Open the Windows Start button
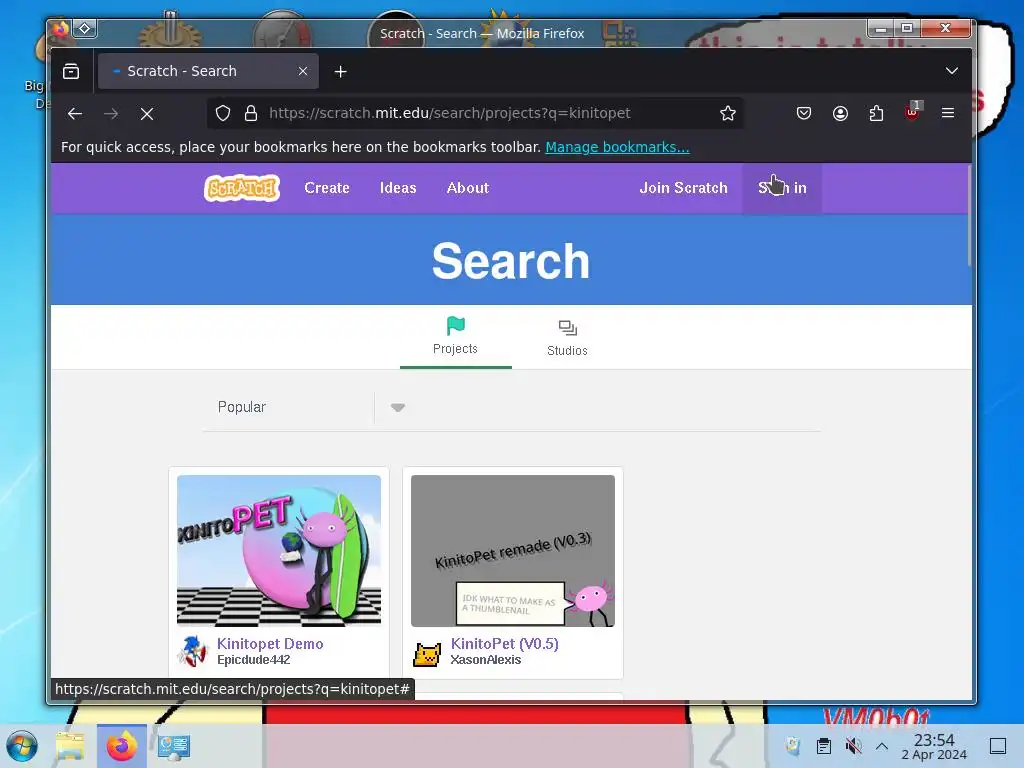 tap(22, 746)
